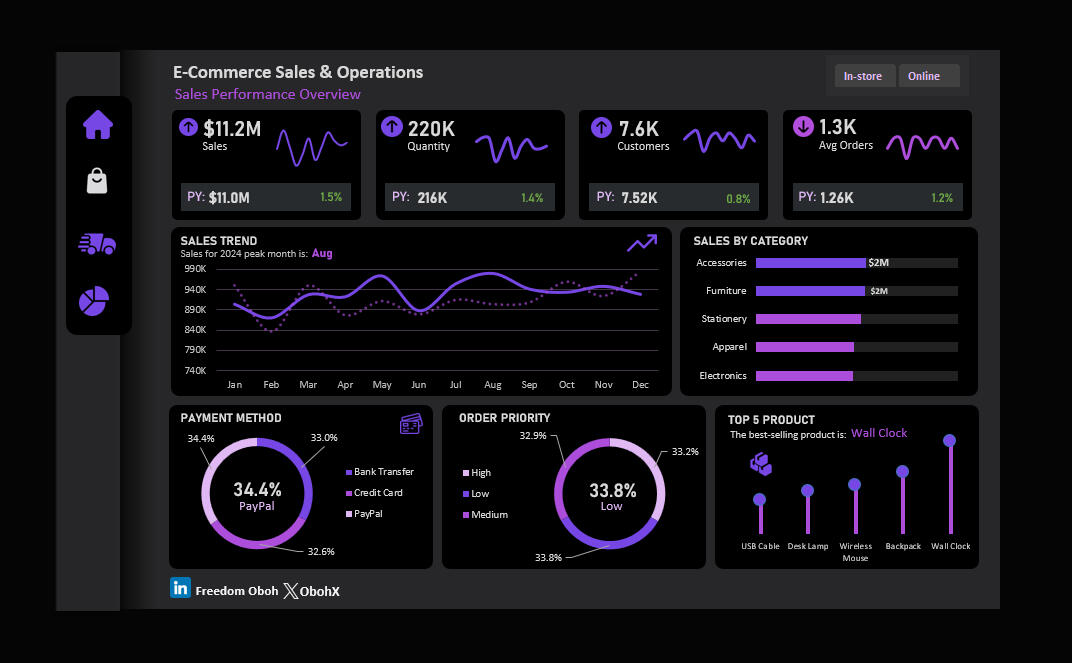Click the Avg Orders down-arrow indicator icon
This screenshot has width=1072, height=663.
click(x=802, y=127)
